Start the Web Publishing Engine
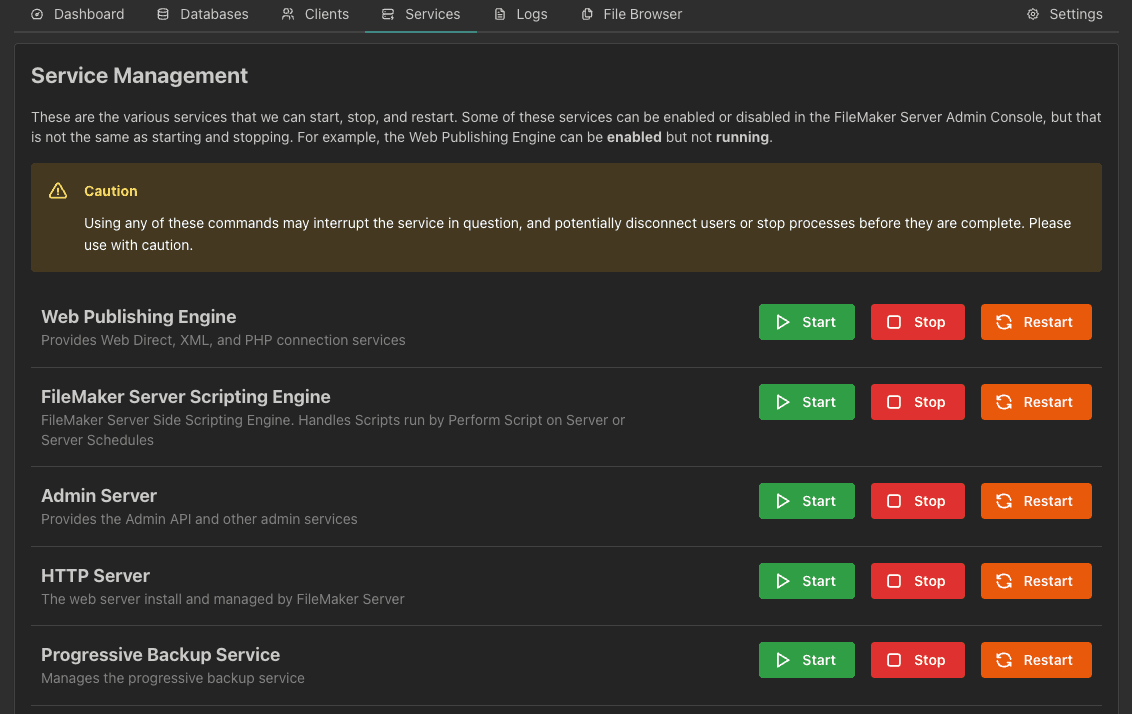The width and height of the screenshot is (1132, 714). (806, 322)
